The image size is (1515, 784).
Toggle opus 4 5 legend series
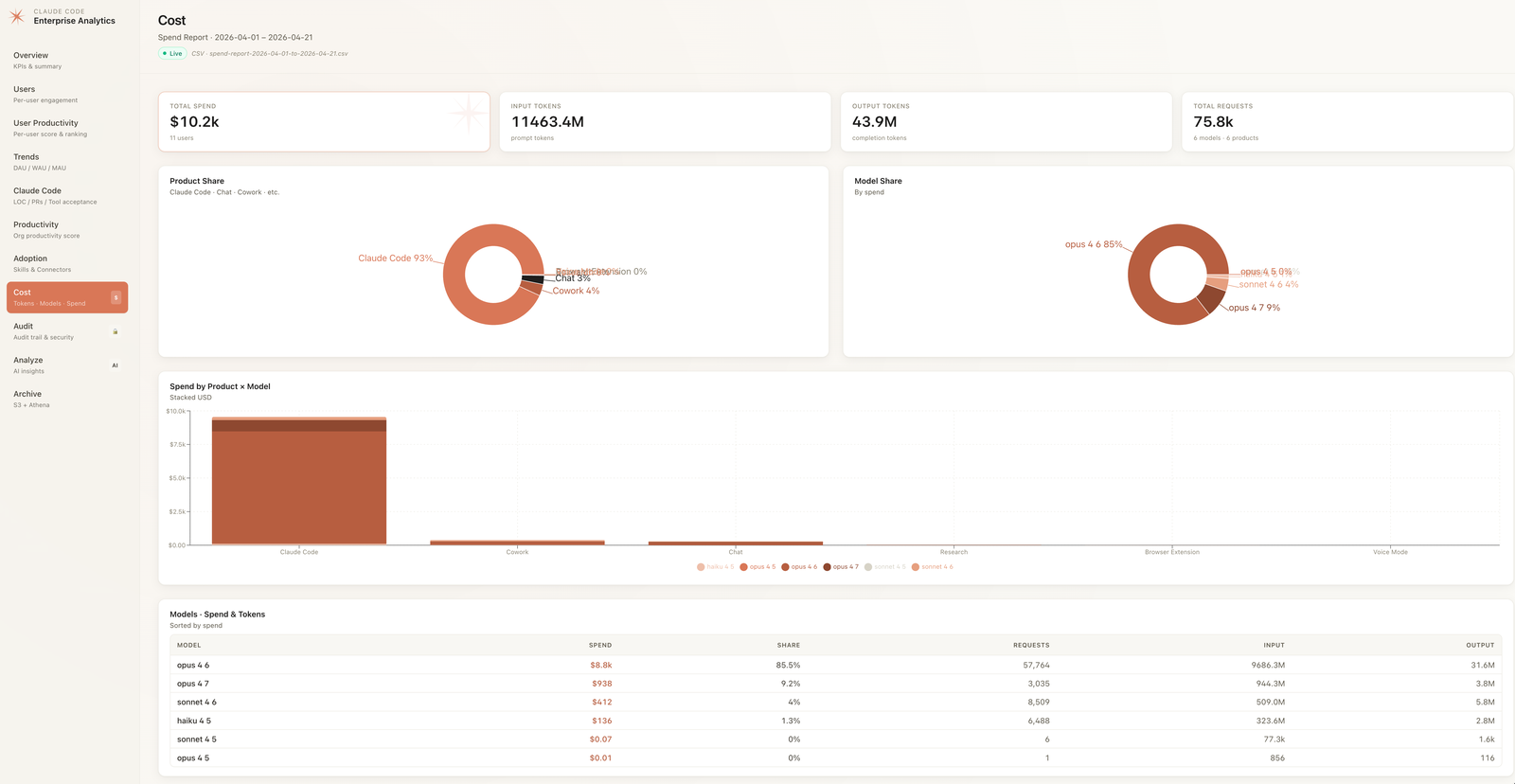pyautogui.click(x=757, y=567)
